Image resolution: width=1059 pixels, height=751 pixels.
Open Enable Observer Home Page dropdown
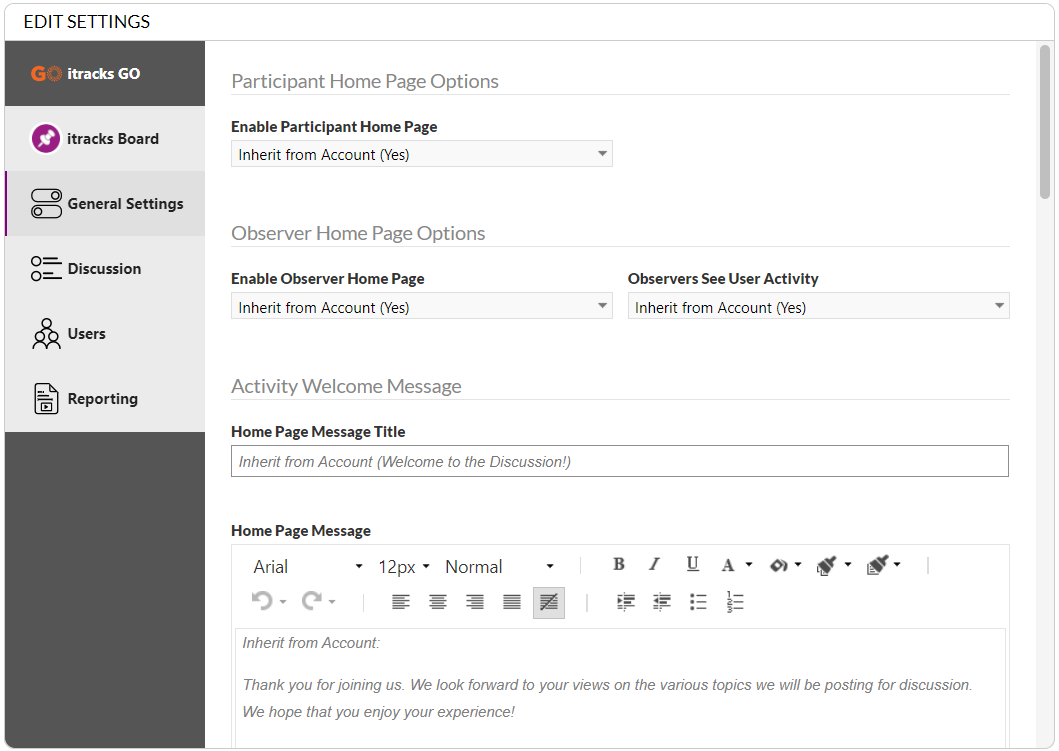(x=421, y=306)
